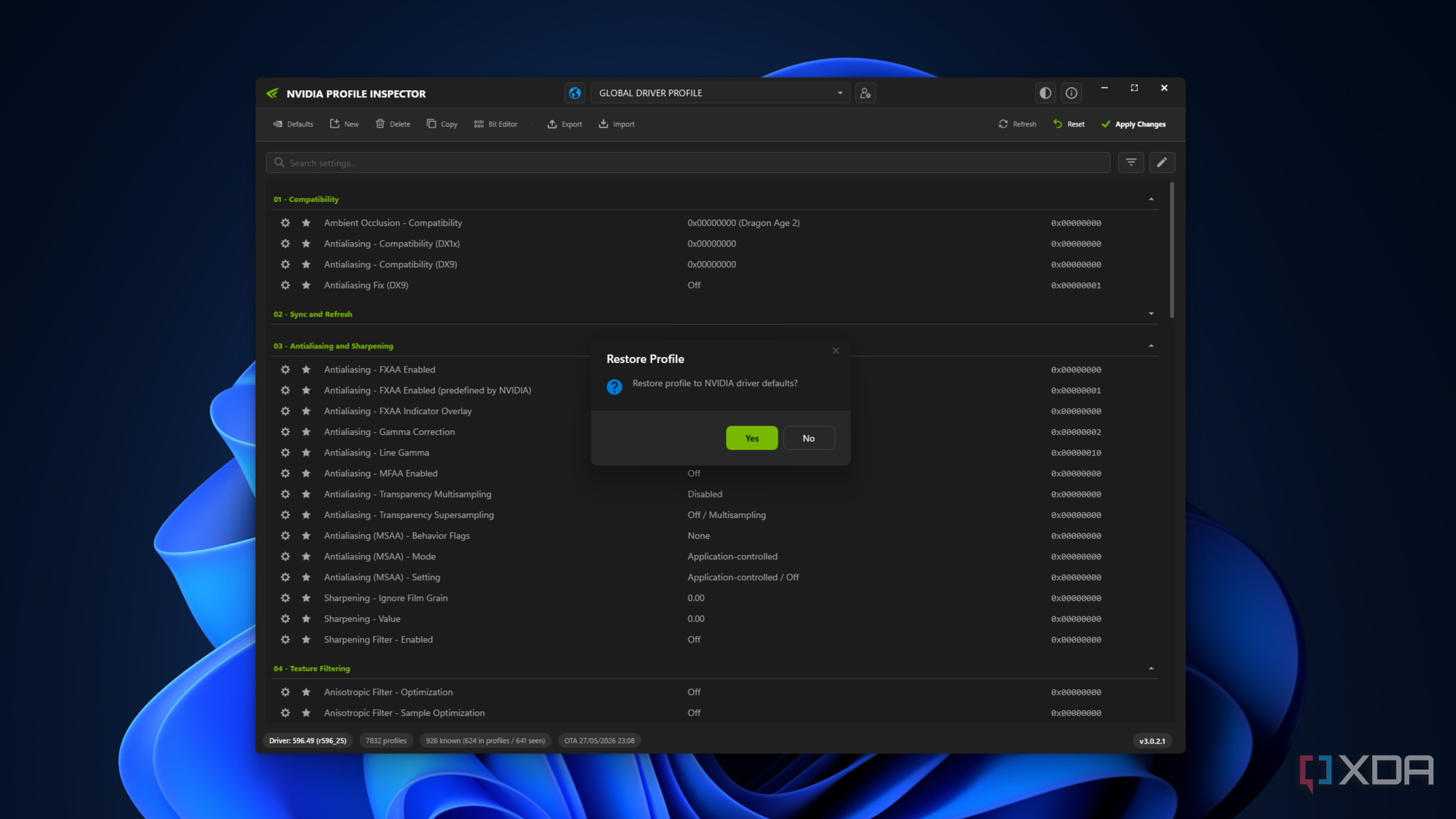Screen dimensions: 1456x819
Task: Toggle favorite star for Ambient Occlusion - Compatibility
Action: click(306, 223)
